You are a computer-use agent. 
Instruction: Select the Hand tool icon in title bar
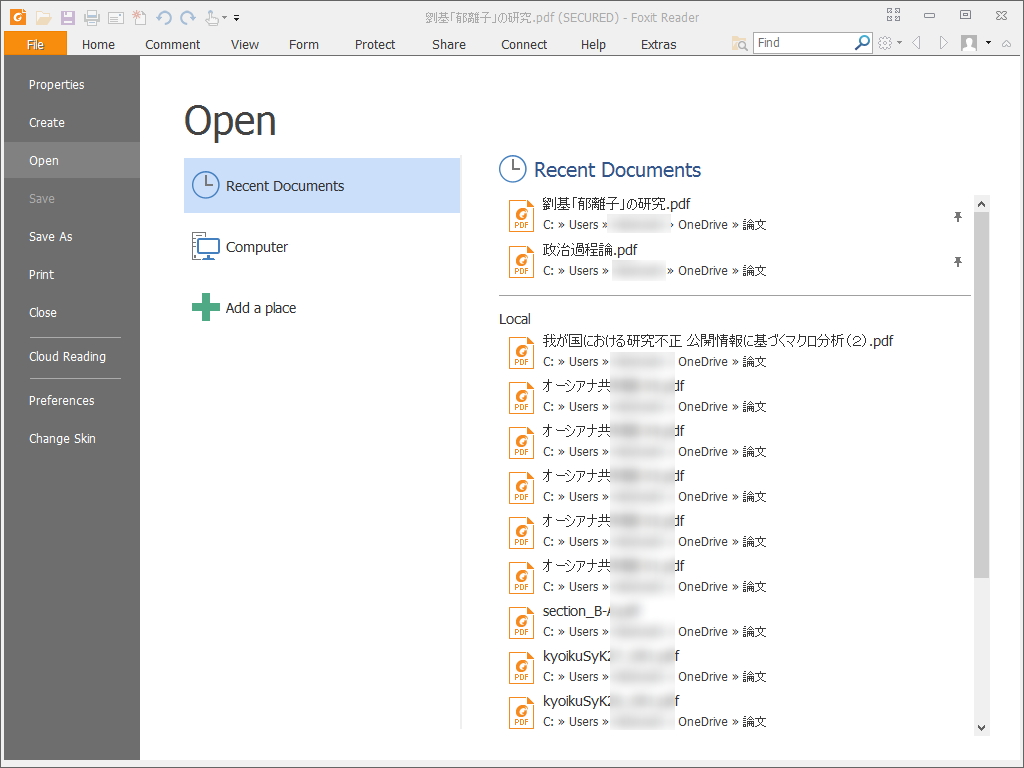coord(212,18)
